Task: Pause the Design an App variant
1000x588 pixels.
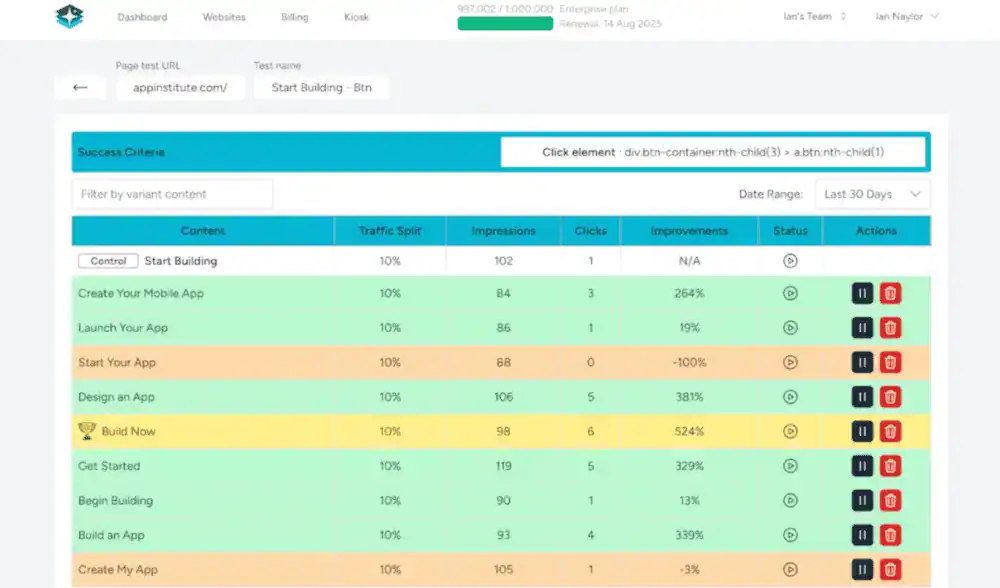Action: tap(862, 397)
